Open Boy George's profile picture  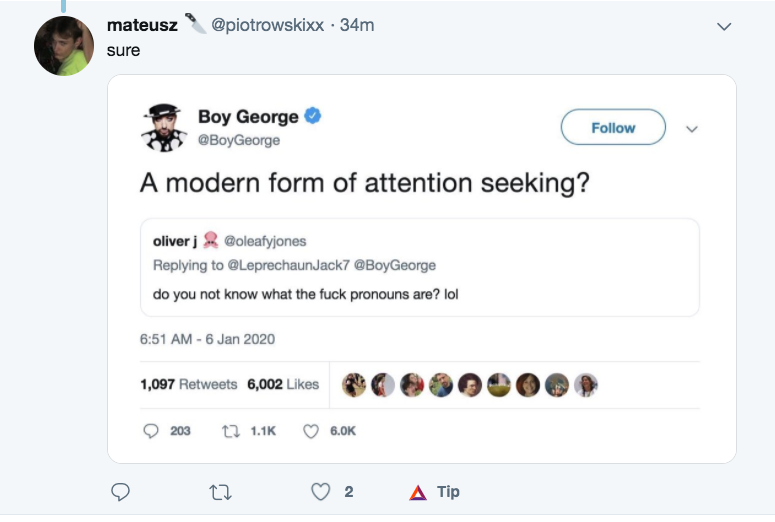point(164,128)
